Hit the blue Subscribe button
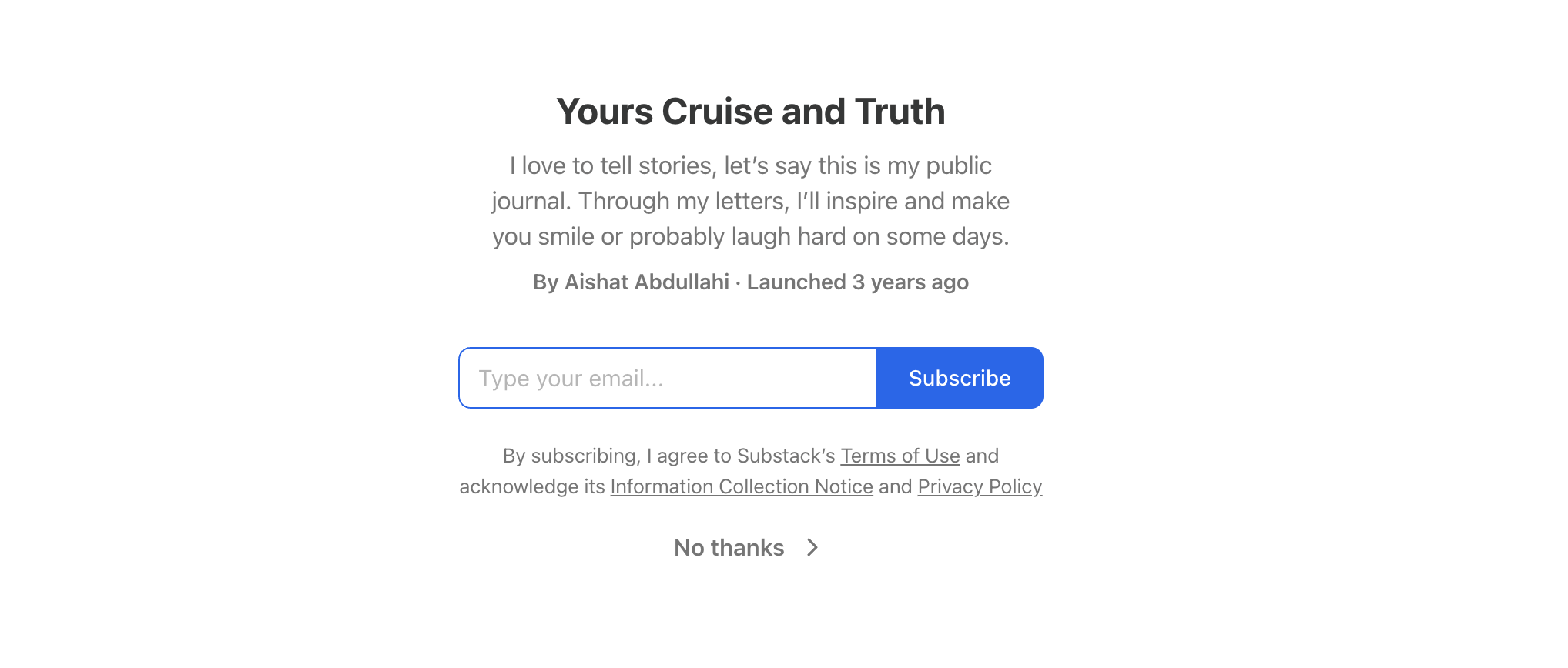 click(x=960, y=378)
